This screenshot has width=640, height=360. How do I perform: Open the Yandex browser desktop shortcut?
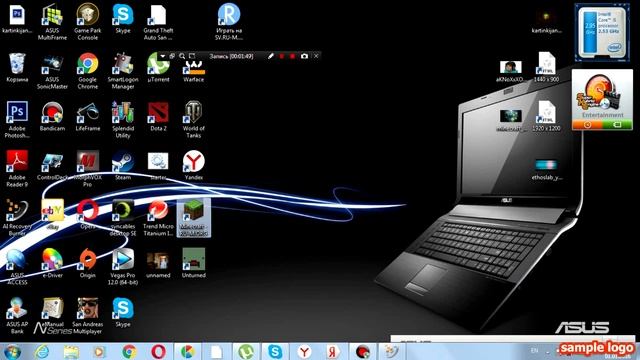pyautogui.click(x=193, y=166)
